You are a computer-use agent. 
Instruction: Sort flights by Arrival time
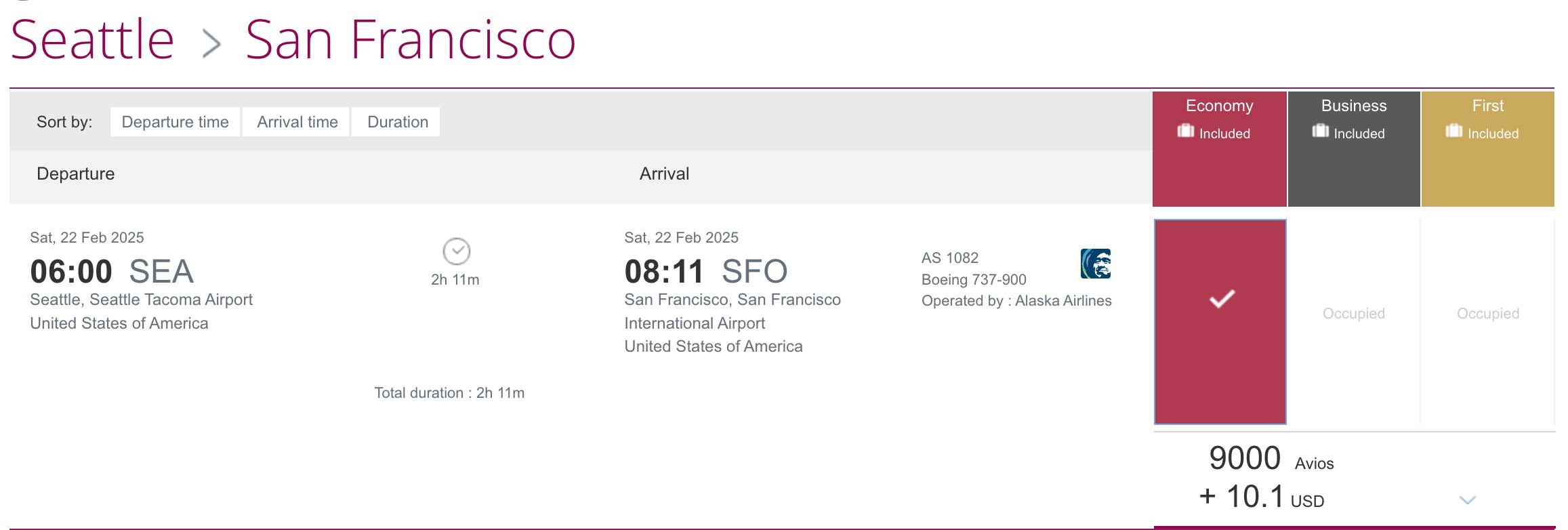[296, 122]
